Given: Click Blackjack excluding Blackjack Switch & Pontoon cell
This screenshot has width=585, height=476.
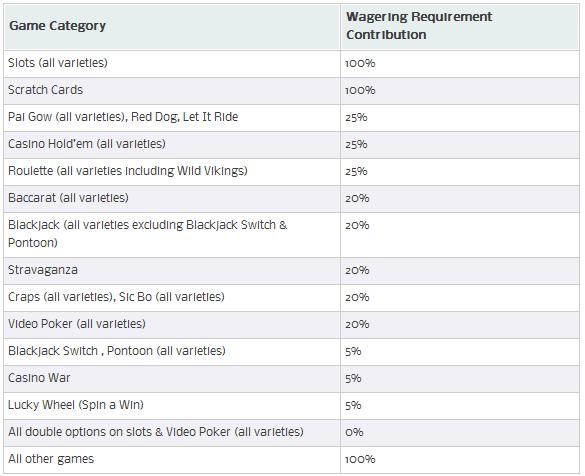Looking at the screenshot, I should [172, 235].
